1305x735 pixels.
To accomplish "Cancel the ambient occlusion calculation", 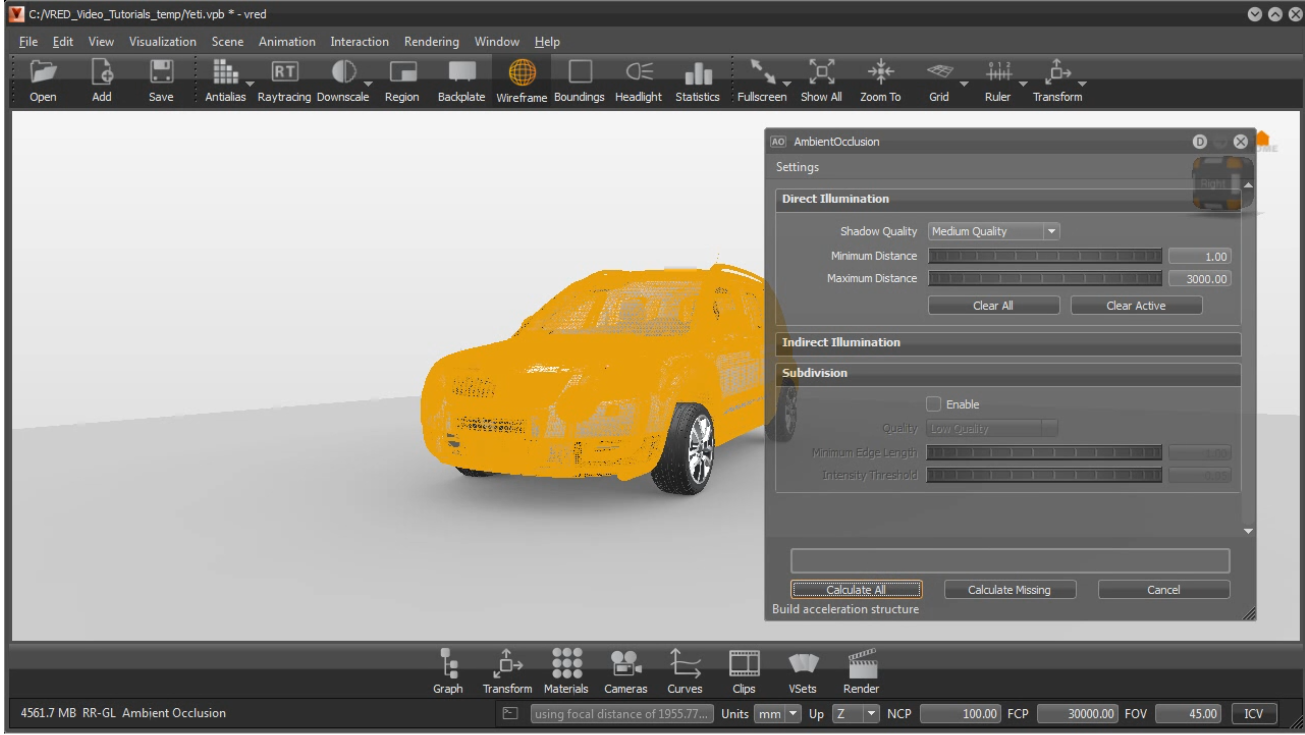I will (1164, 590).
